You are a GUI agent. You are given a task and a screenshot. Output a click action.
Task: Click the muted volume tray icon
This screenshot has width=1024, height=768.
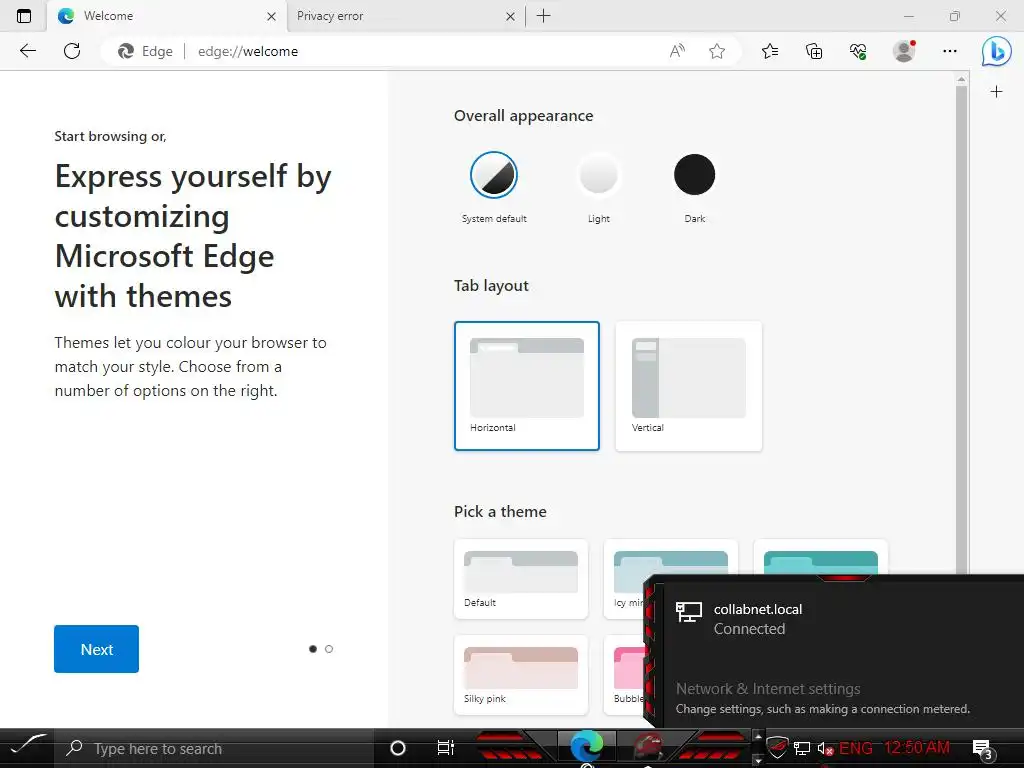click(825, 748)
